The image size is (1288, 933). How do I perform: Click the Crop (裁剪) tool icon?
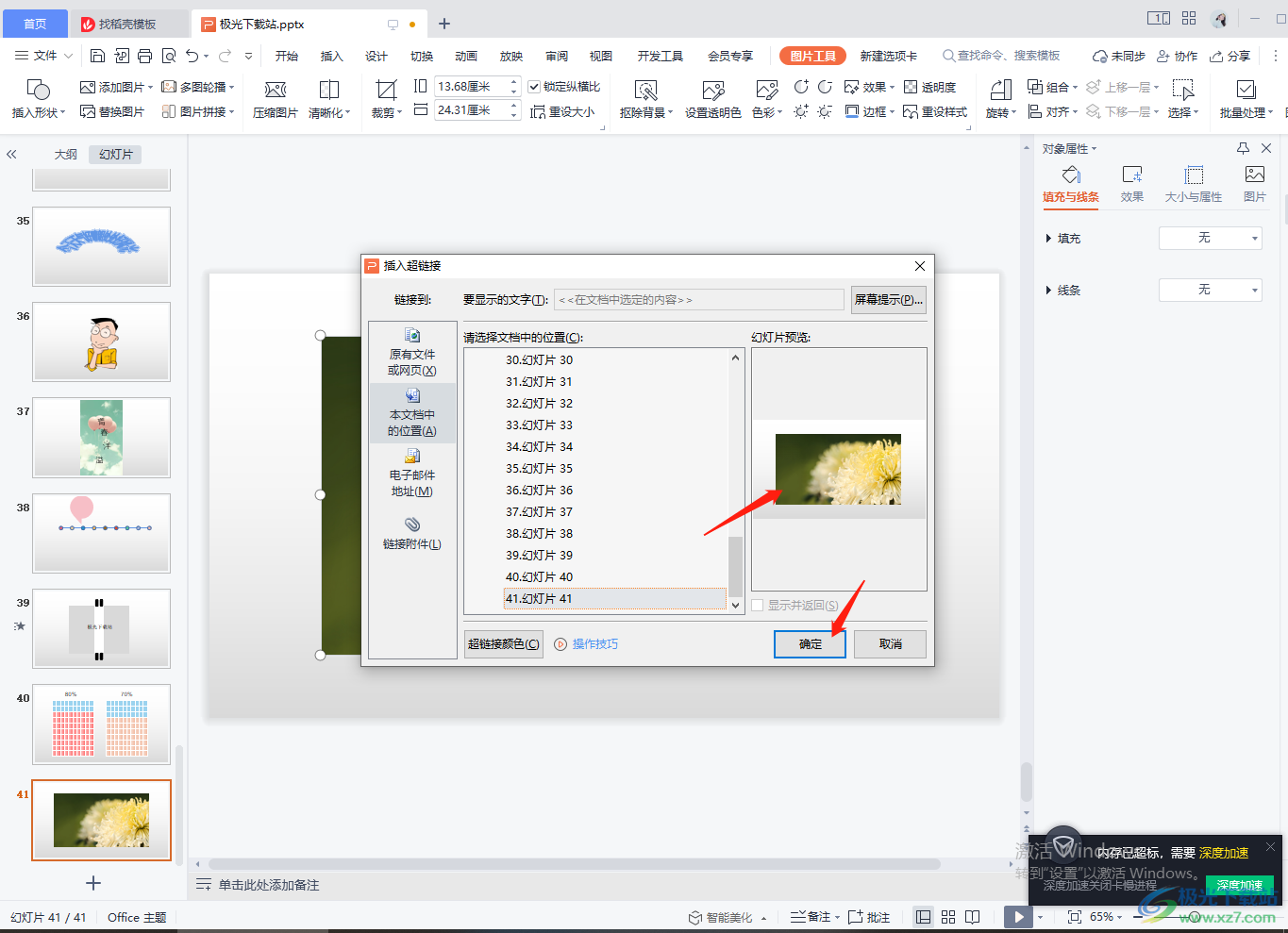[x=386, y=90]
